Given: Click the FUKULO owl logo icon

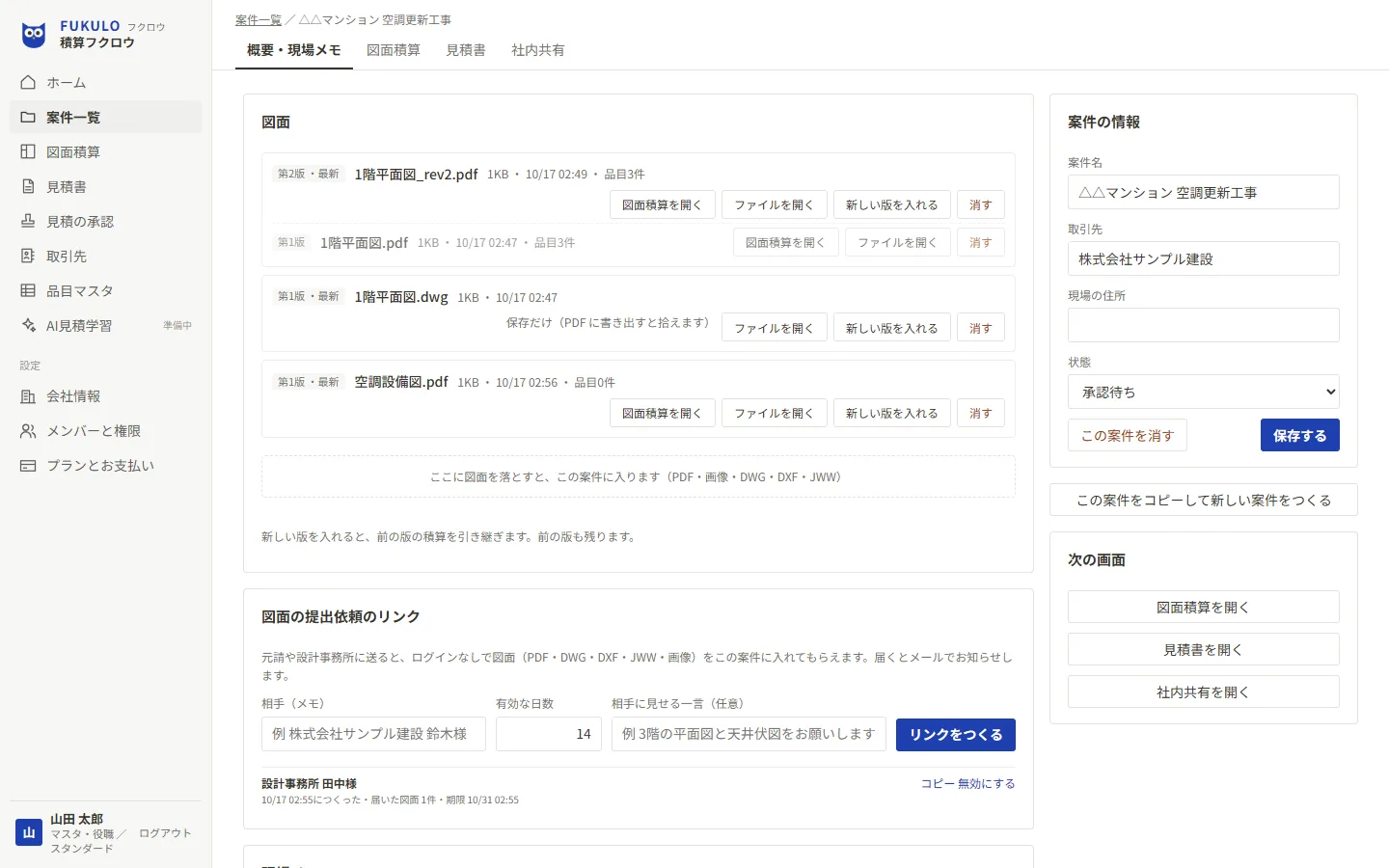Looking at the screenshot, I should tap(34, 35).
